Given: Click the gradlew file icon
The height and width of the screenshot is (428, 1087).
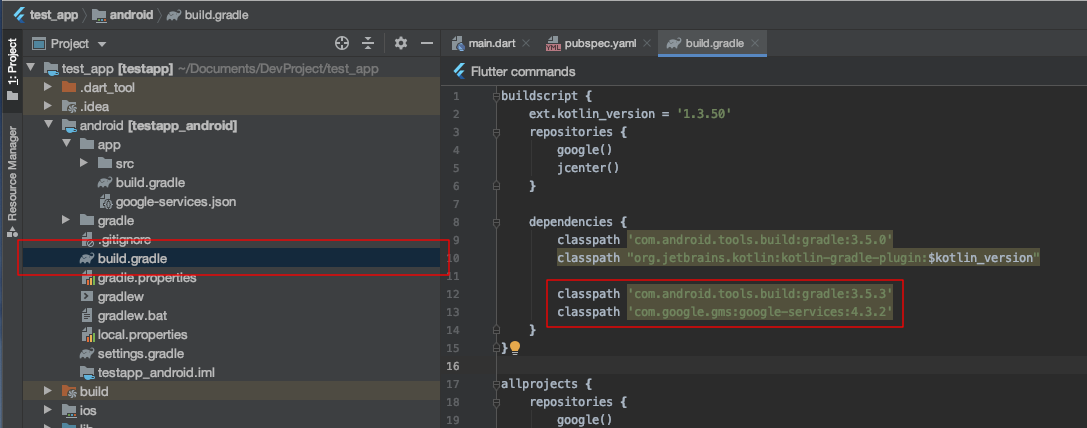Looking at the screenshot, I should [87, 297].
